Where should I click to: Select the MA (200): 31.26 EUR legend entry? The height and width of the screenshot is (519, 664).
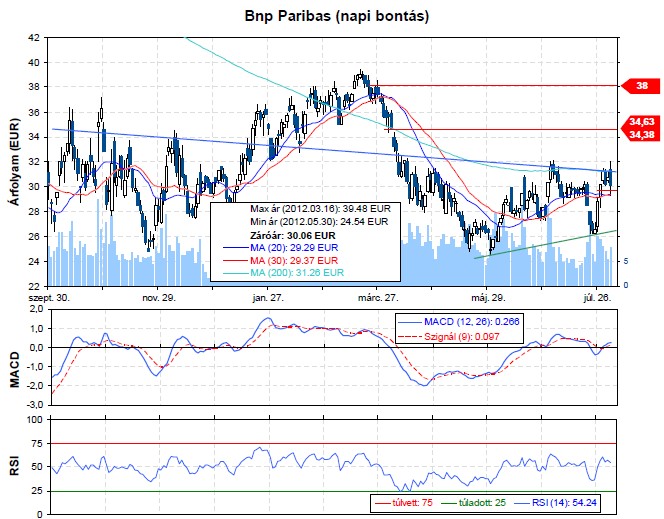pyautogui.click(x=283, y=273)
